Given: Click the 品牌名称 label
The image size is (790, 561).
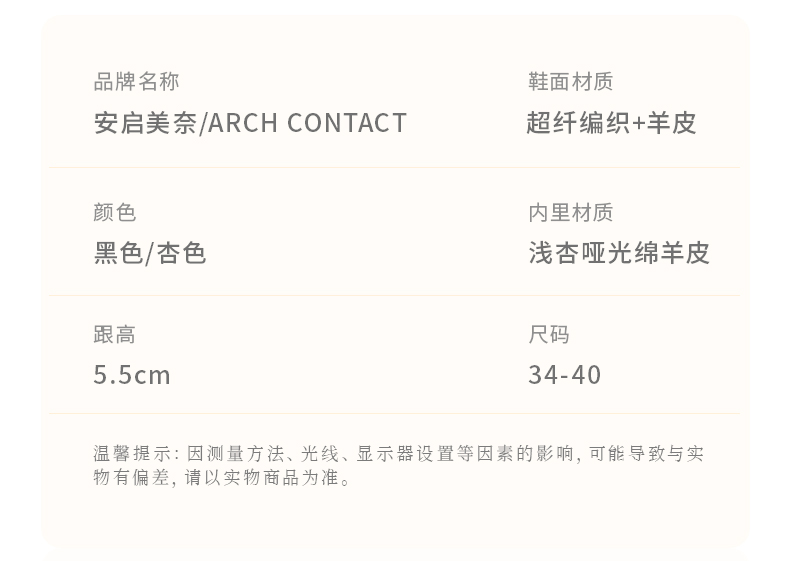Looking at the screenshot, I should click(x=136, y=82).
